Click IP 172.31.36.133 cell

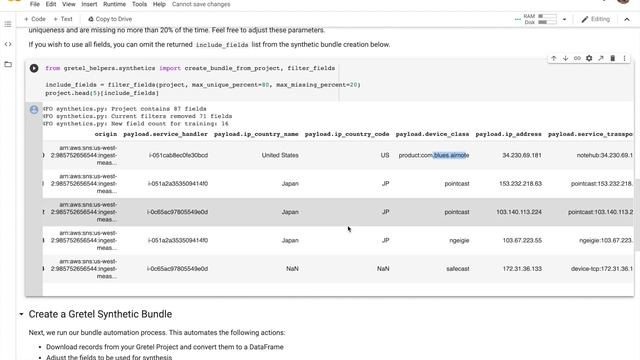(x=522, y=269)
